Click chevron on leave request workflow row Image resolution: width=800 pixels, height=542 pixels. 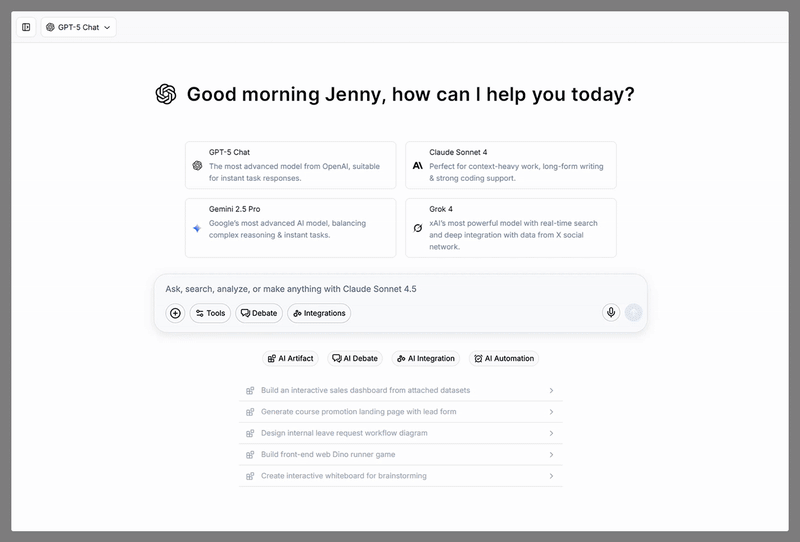551,433
